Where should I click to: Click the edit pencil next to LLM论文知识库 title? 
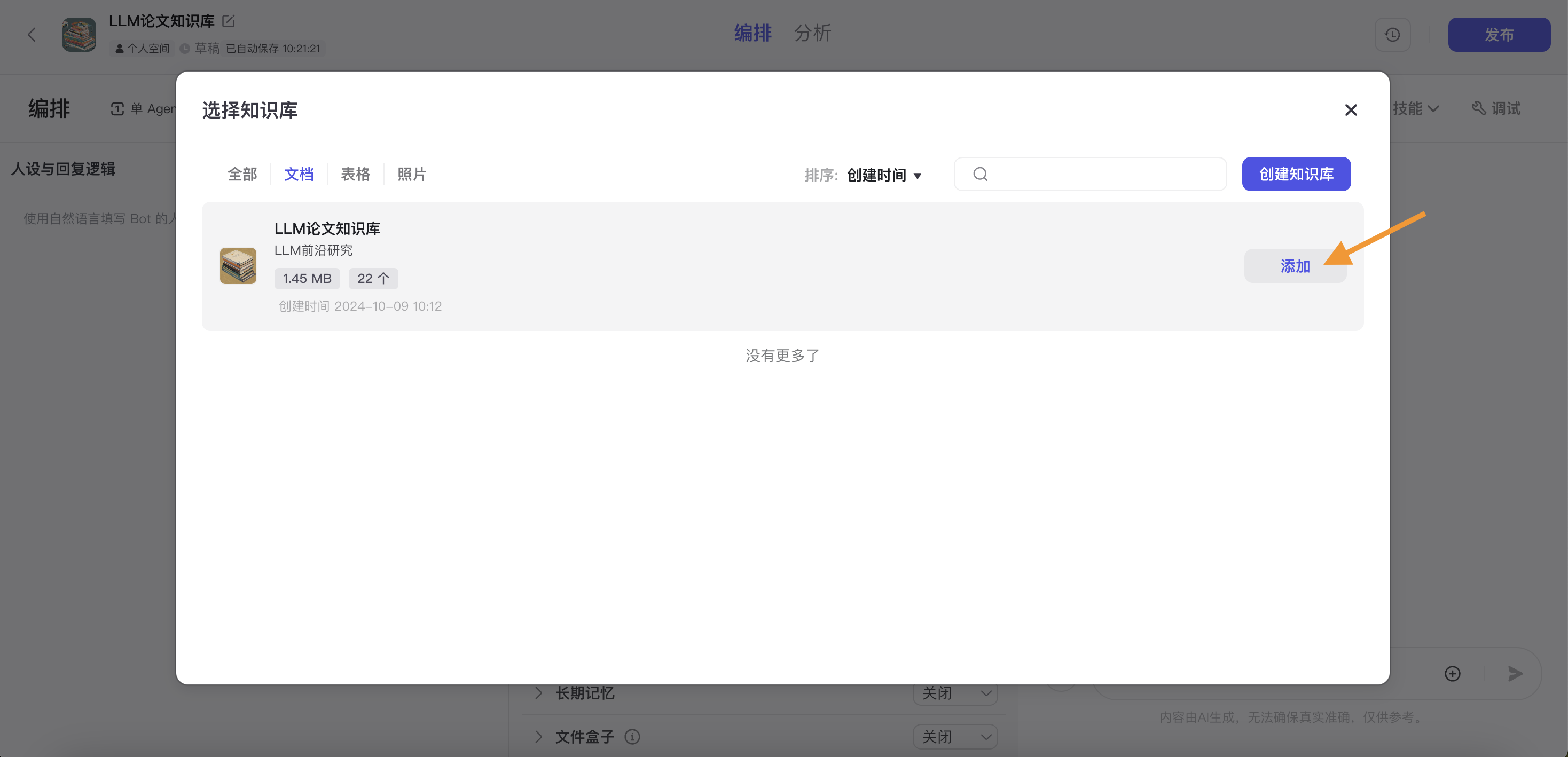coord(228,20)
